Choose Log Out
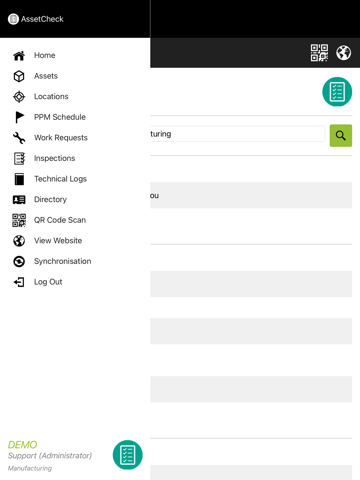The height and width of the screenshot is (480, 360). click(x=48, y=282)
